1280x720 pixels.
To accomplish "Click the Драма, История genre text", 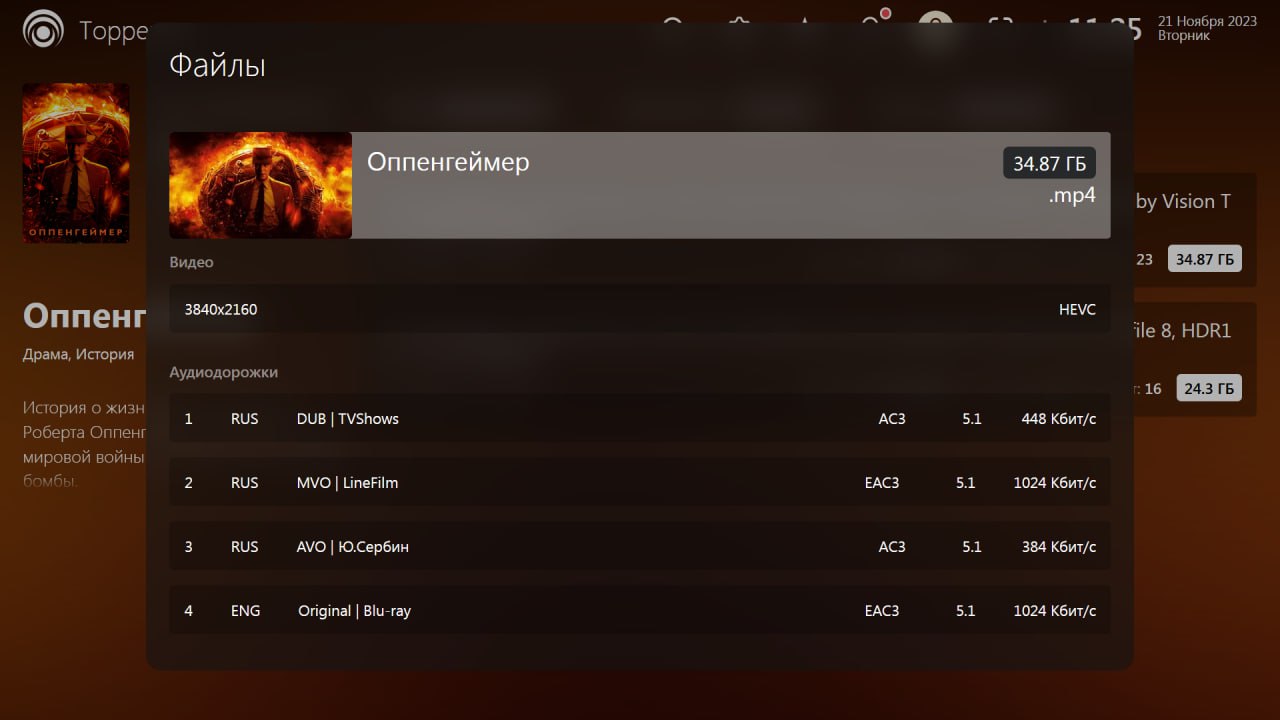I will click(78, 354).
